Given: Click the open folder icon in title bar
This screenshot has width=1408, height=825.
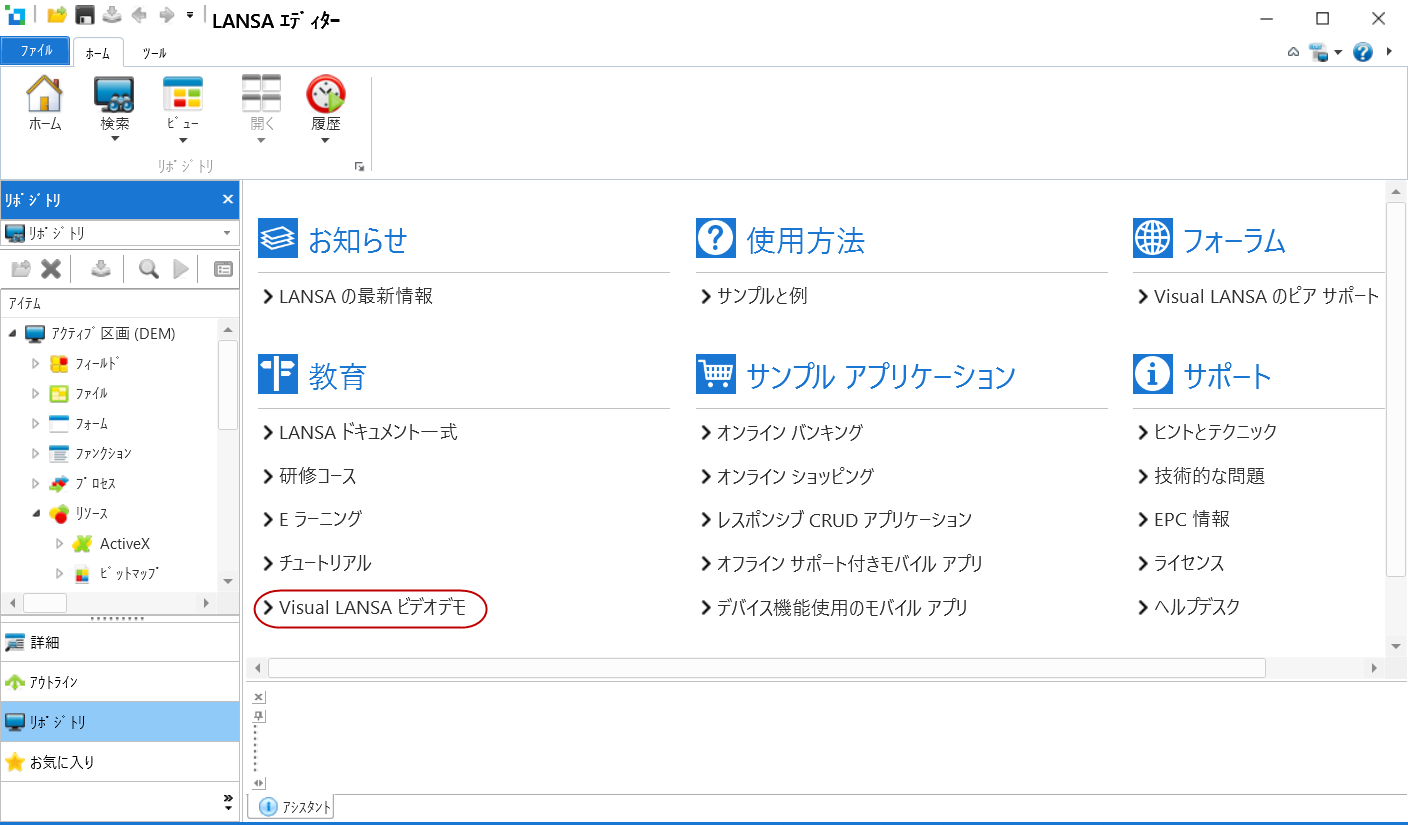Looking at the screenshot, I should coord(57,15).
